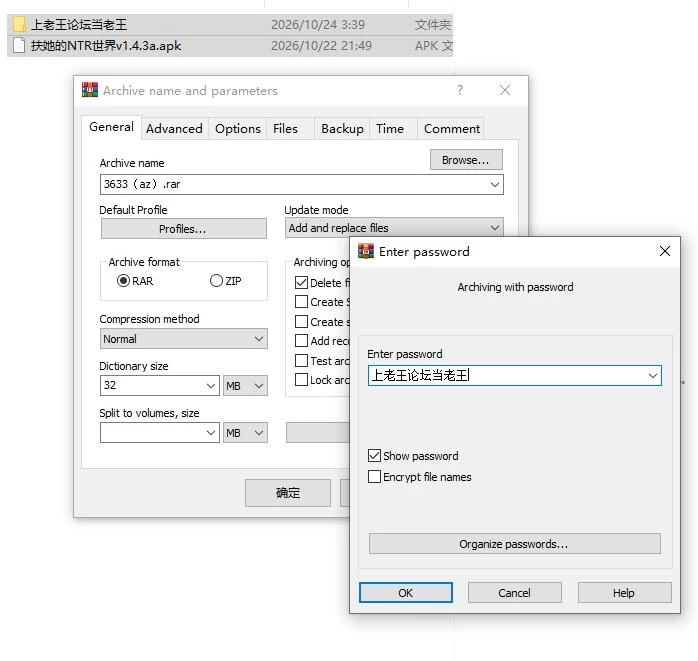Click Organize passwords... button
Viewport: 698px width, 661px height.
coord(514,544)
